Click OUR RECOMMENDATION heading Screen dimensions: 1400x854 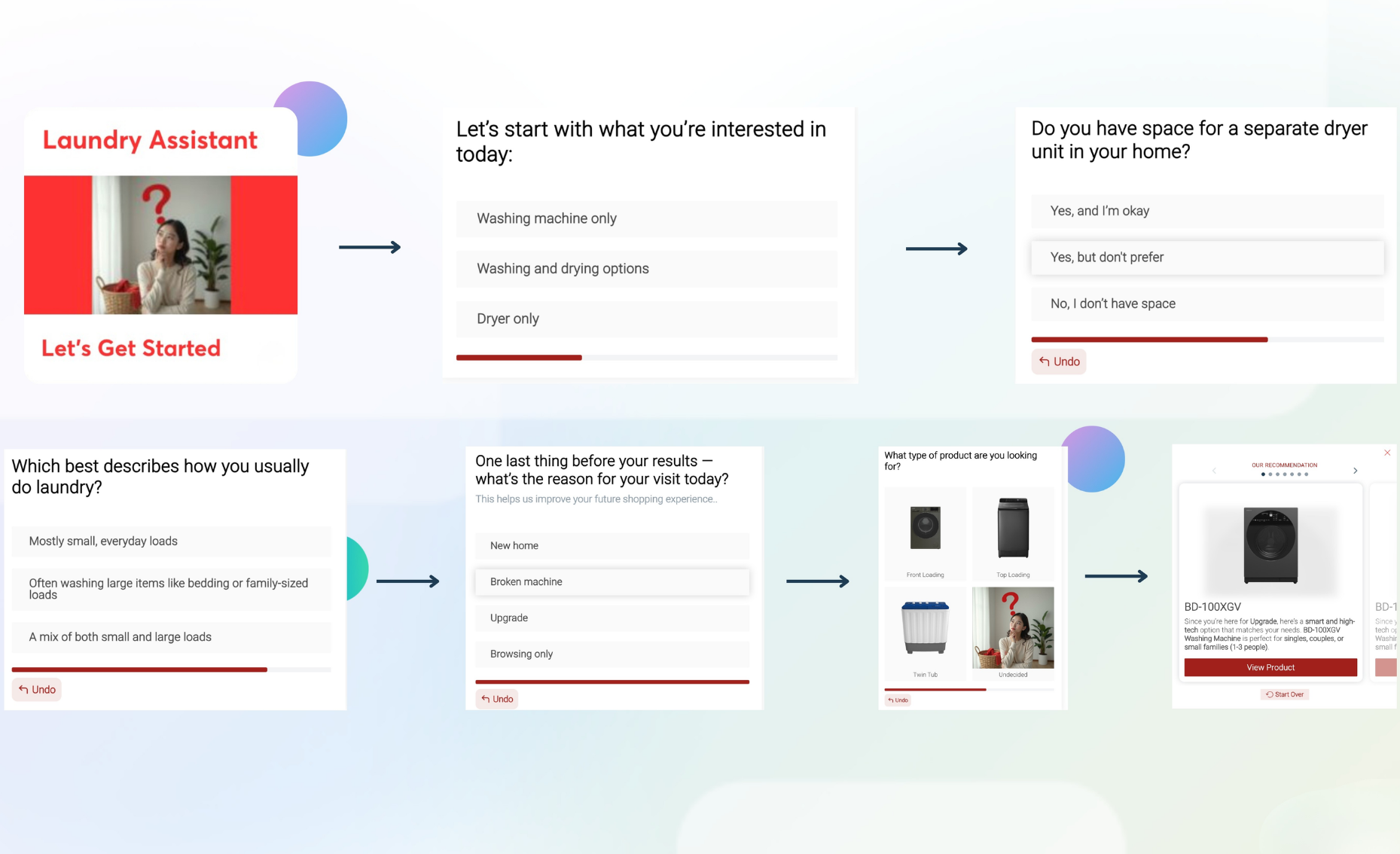(1285, 465)
